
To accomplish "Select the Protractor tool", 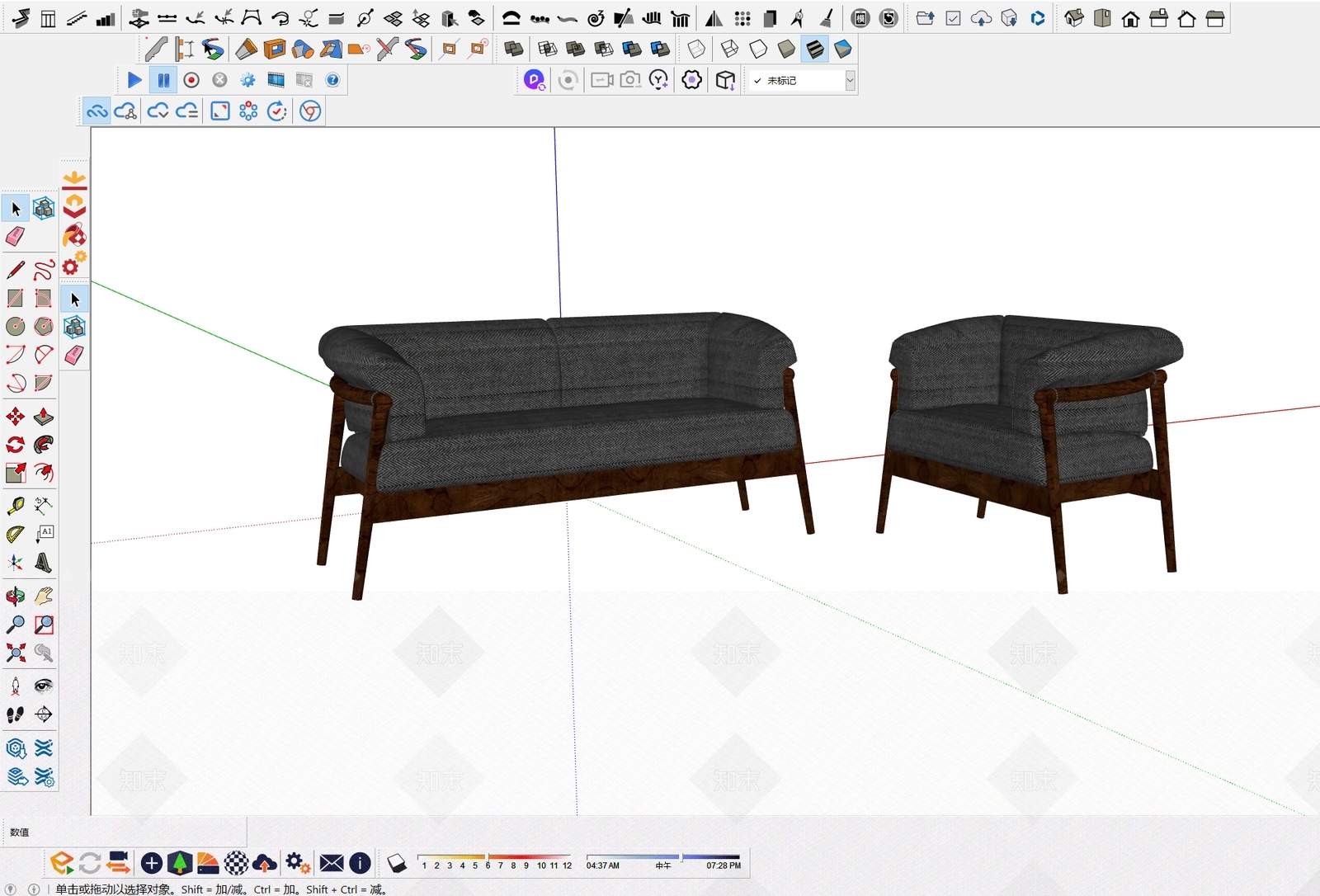I will [16, 534].
